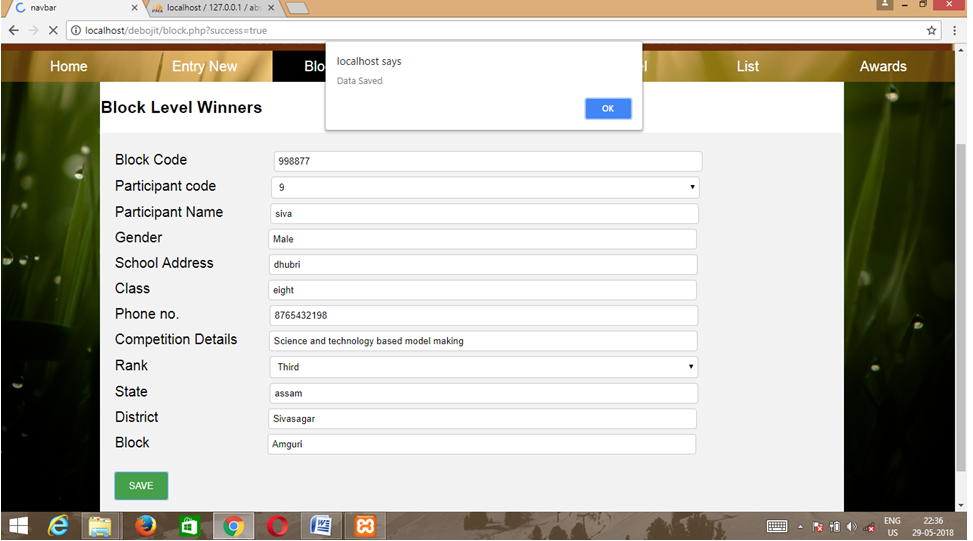
Task: Click the green SAVE button
Action: pos(141,486)
